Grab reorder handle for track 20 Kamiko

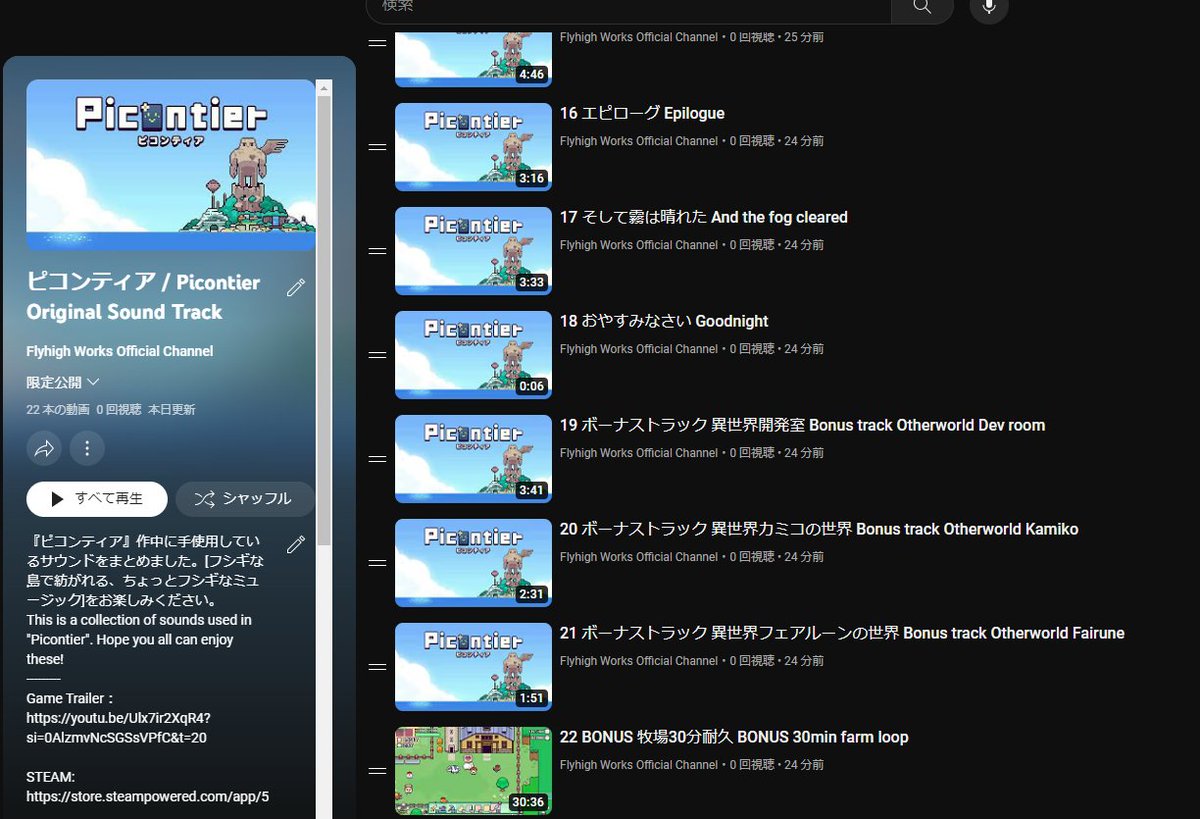377,563
